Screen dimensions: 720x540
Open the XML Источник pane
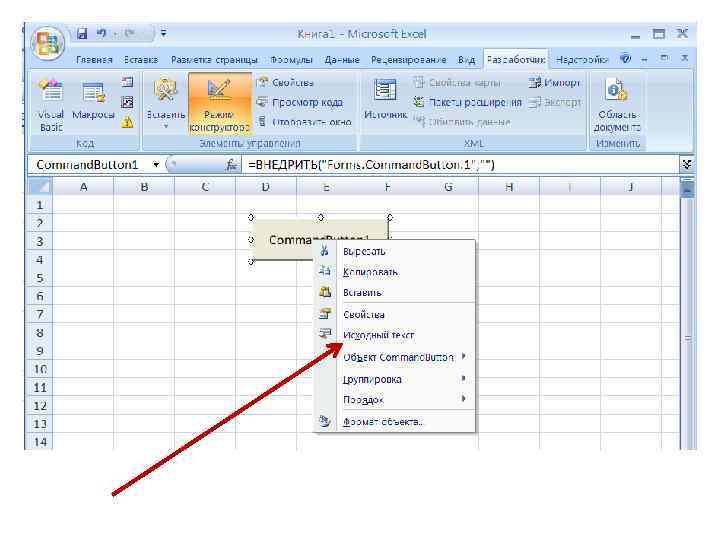pyautogui.click(x=385, y=100)
